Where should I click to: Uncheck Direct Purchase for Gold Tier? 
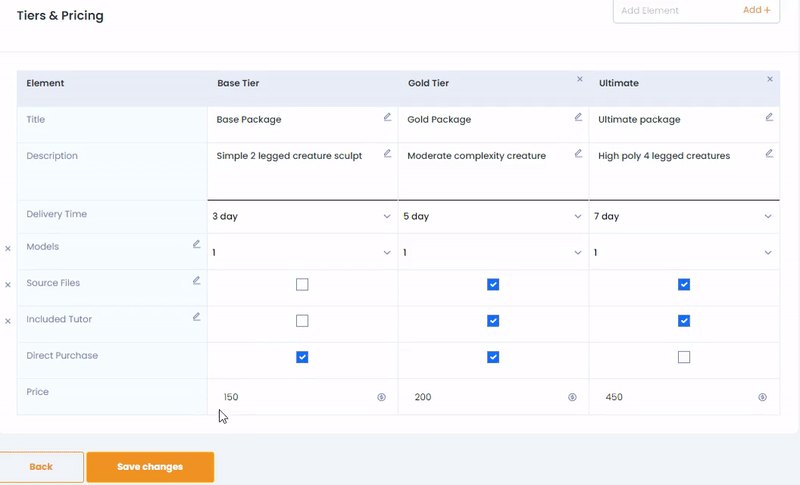click(x=493, y=357)
